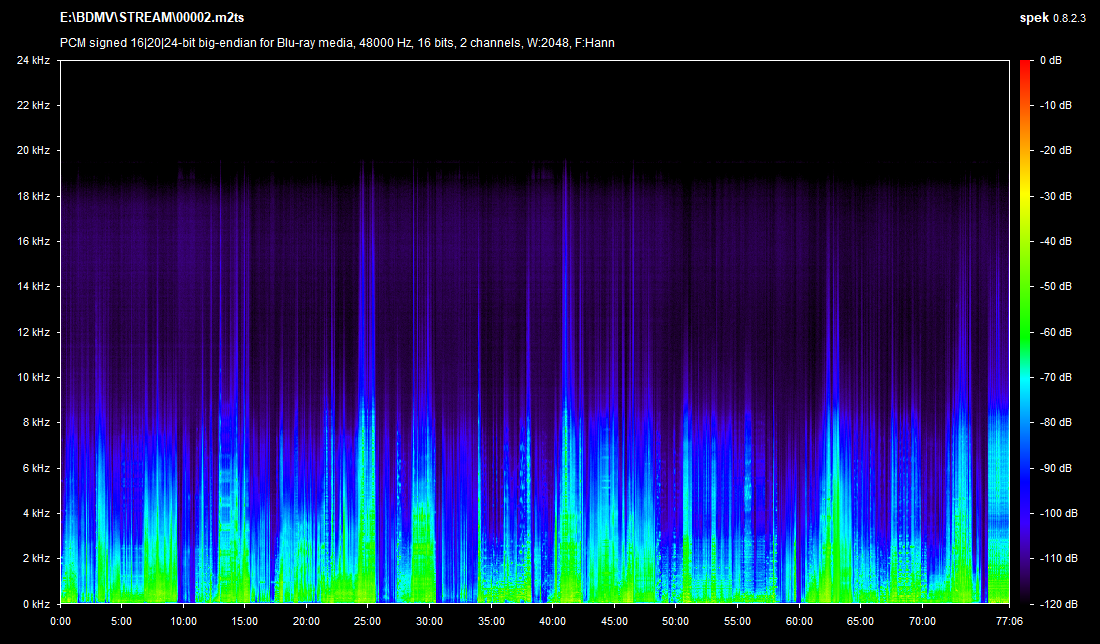Viewport: 1100px width, 644px height.
Task: Click the 0 dB scale label
Action: point(1050,60)
